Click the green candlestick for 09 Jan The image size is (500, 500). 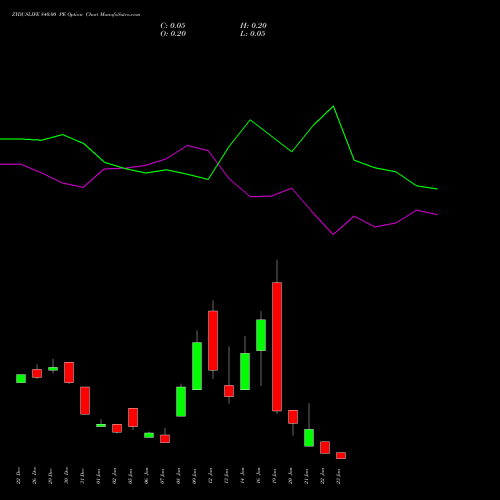197,366
